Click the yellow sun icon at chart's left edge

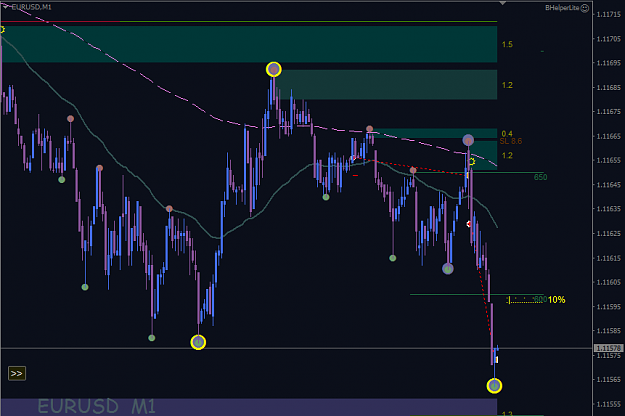click(2, 29)
